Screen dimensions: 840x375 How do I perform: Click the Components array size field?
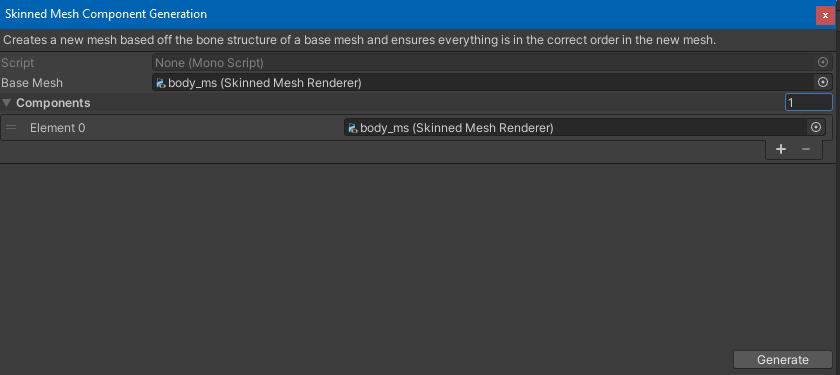click(808, 102)
